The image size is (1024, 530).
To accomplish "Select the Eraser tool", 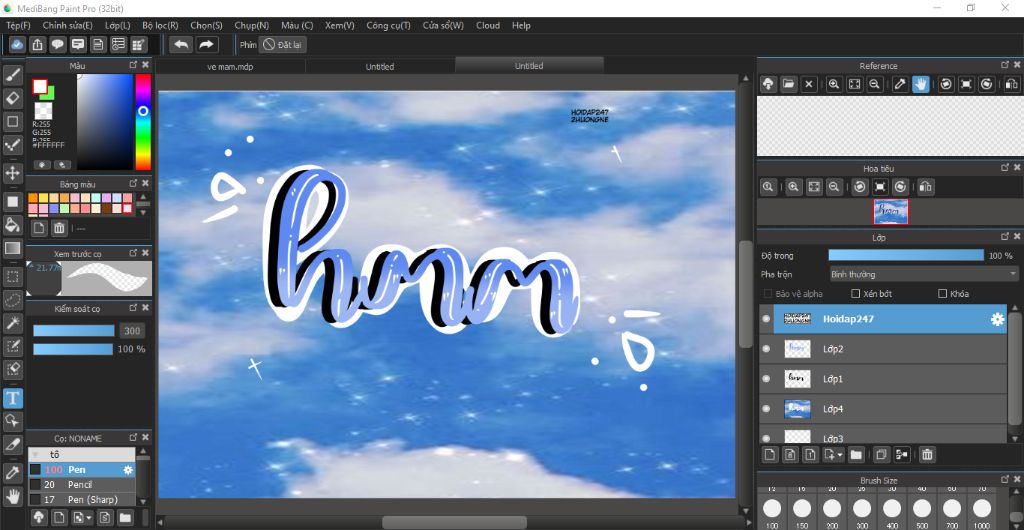I will point(12,99).
